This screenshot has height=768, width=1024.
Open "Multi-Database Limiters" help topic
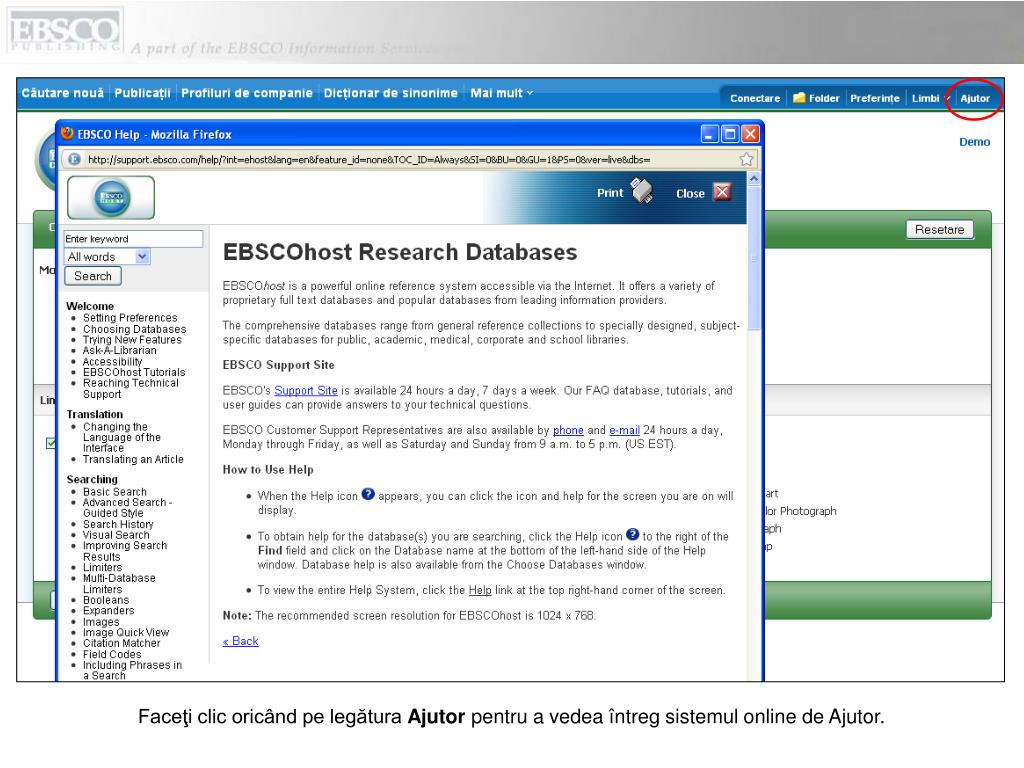point(119,584)
